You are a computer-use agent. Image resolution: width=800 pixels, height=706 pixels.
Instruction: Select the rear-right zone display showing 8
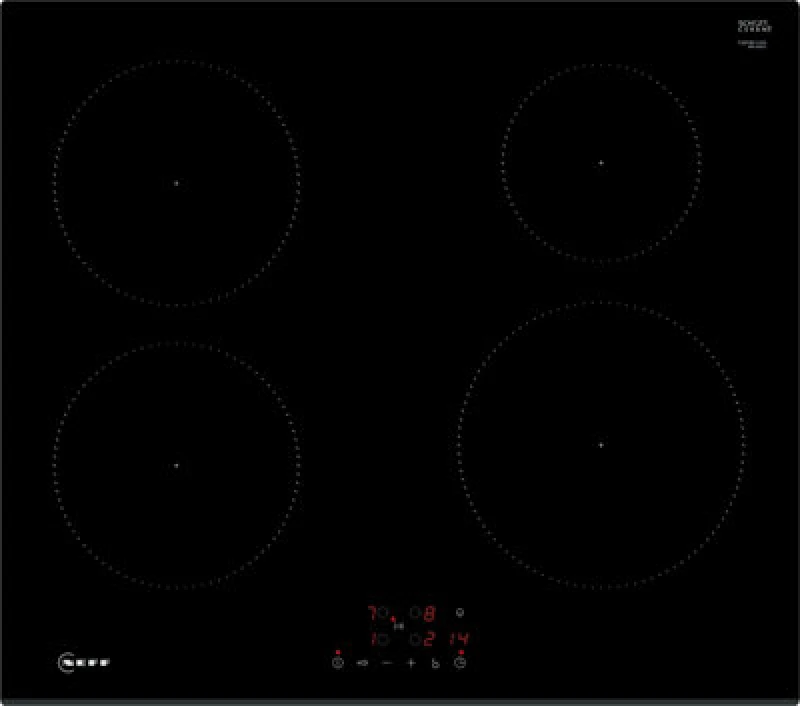[428, 611]
